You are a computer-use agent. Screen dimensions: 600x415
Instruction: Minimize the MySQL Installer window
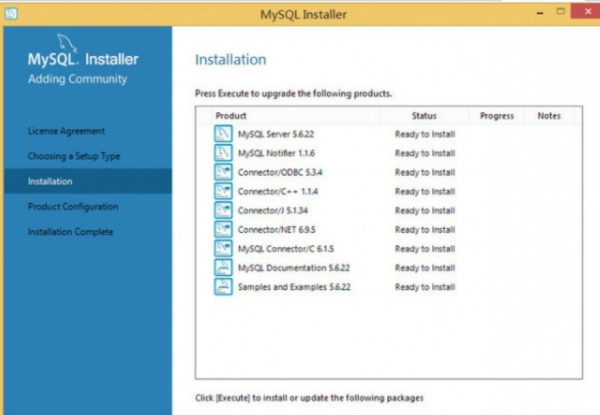tap(540, 13)
